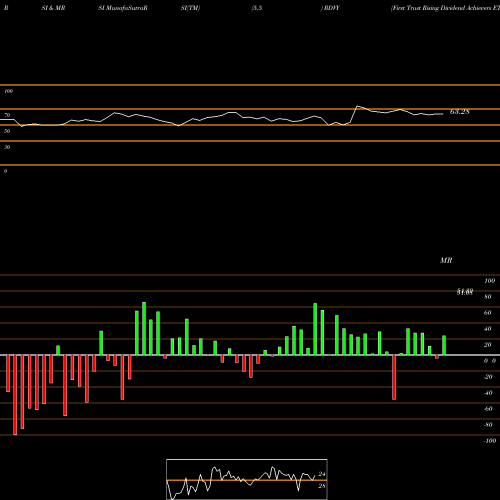Click the RSI 50 axis label

(x=7, y=131)
